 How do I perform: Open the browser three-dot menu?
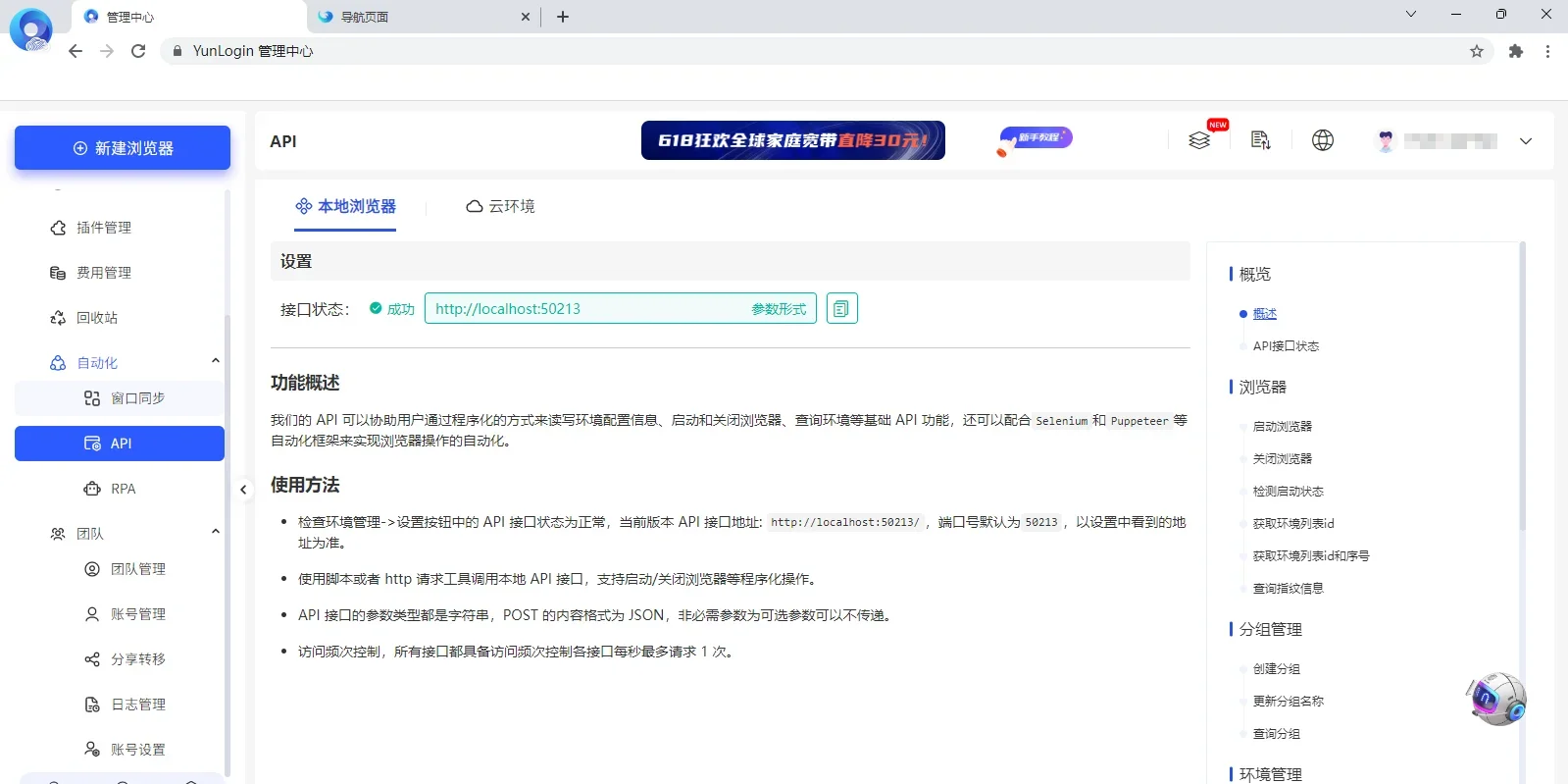[x=1547, y=51]
